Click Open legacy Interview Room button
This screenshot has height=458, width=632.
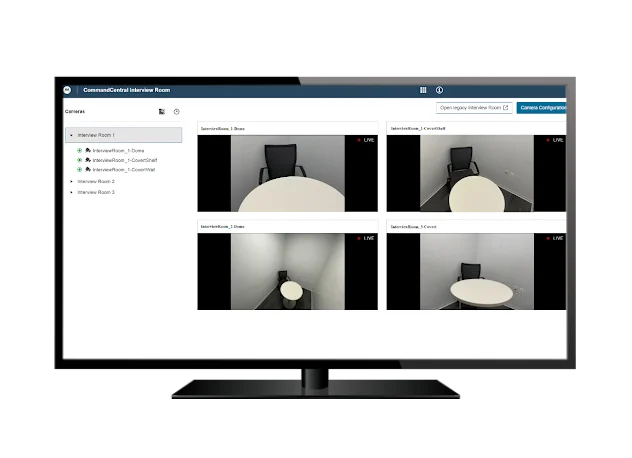pyautogui.click(x=474, y=107)
